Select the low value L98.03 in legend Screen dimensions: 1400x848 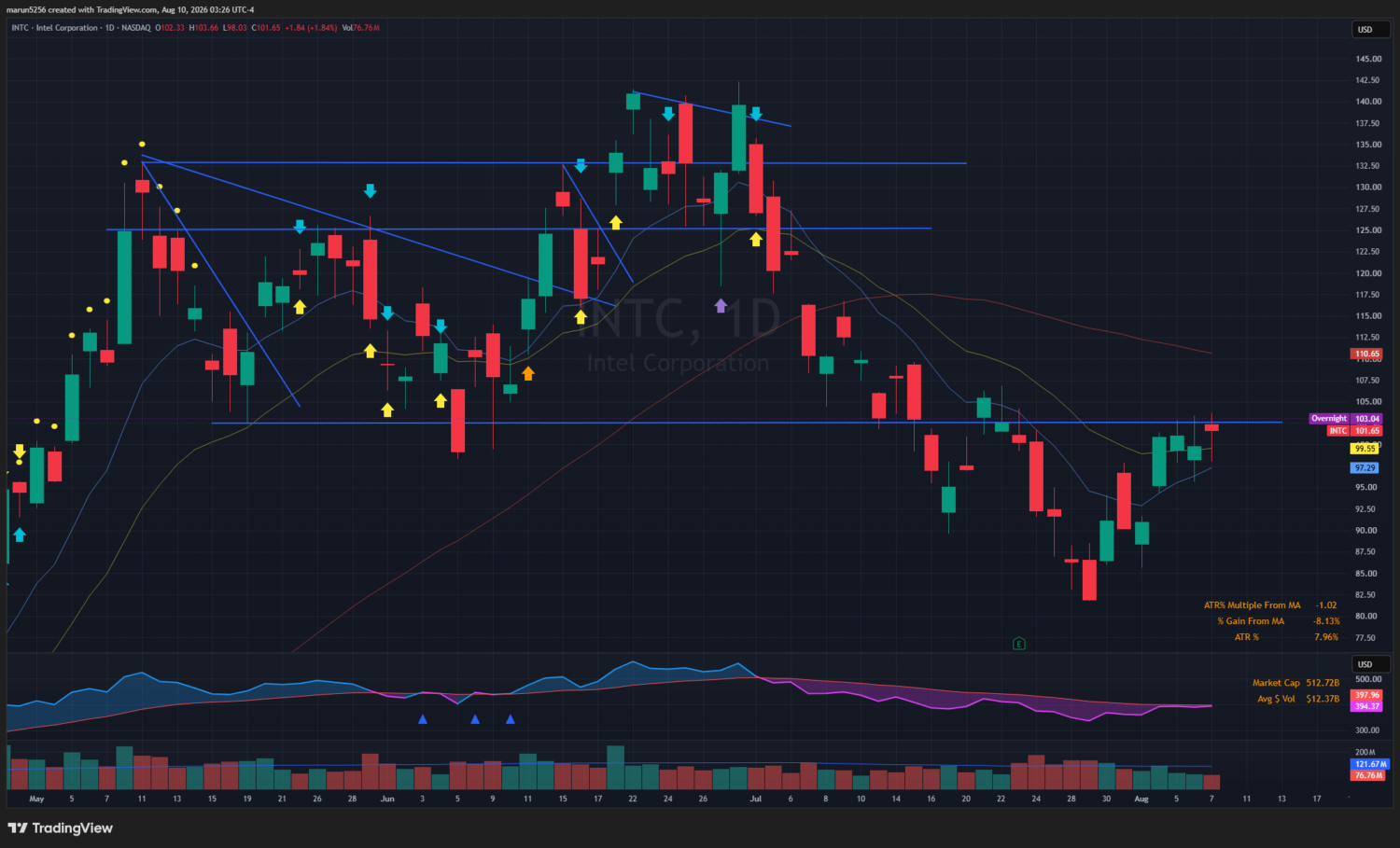234,28
